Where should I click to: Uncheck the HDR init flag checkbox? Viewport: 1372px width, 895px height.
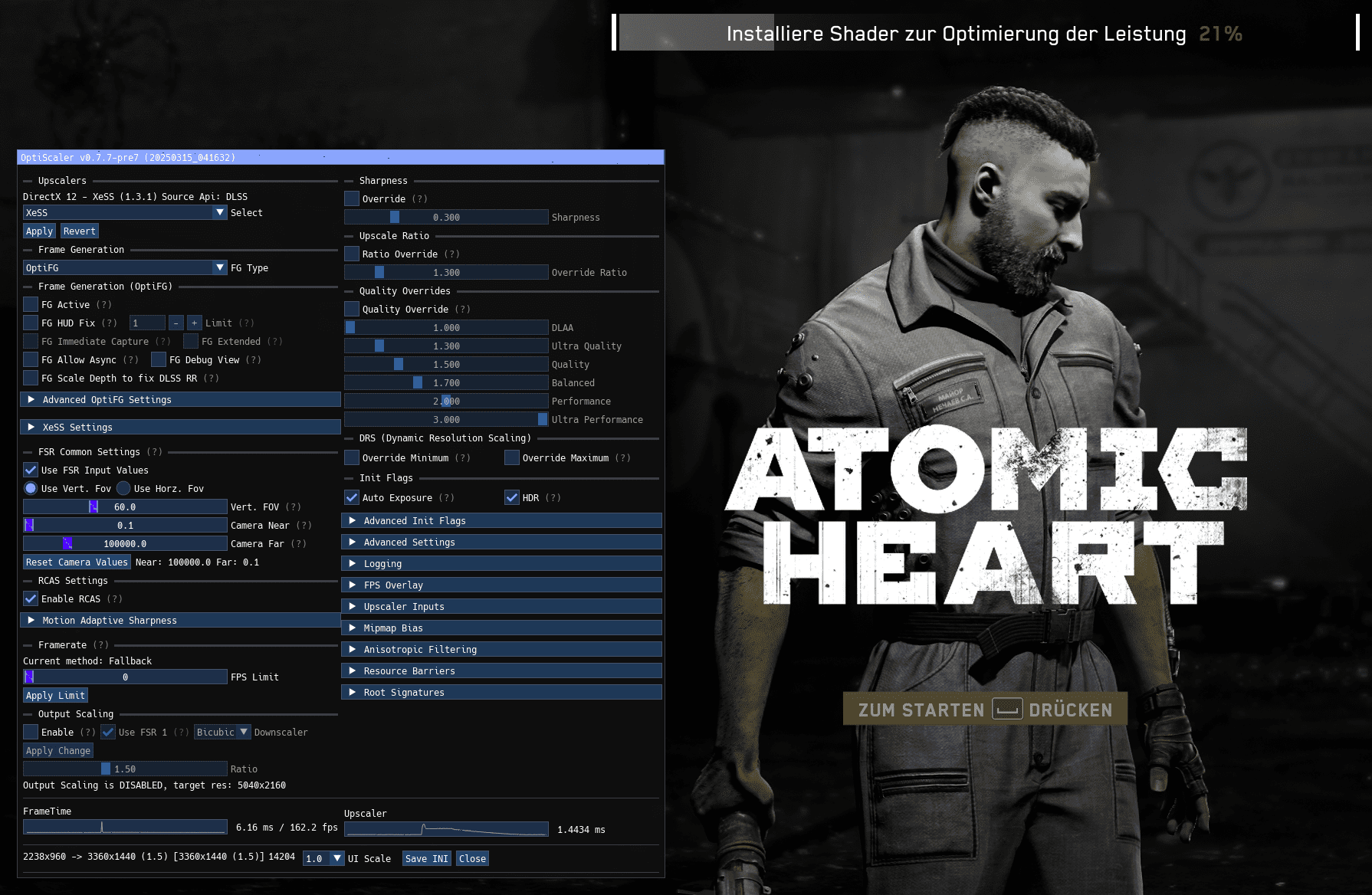coord(512,498)
